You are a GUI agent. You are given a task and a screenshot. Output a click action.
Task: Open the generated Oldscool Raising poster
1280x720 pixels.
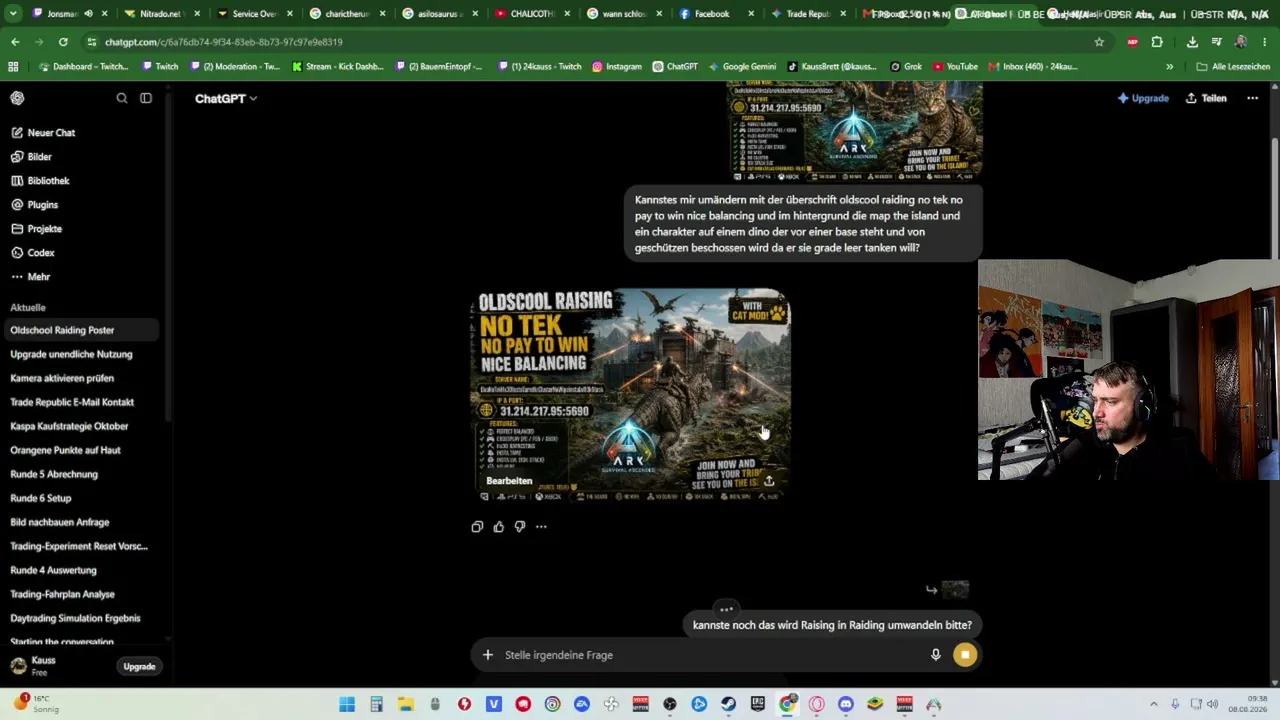pyautogui.click(x=631, y=394)
